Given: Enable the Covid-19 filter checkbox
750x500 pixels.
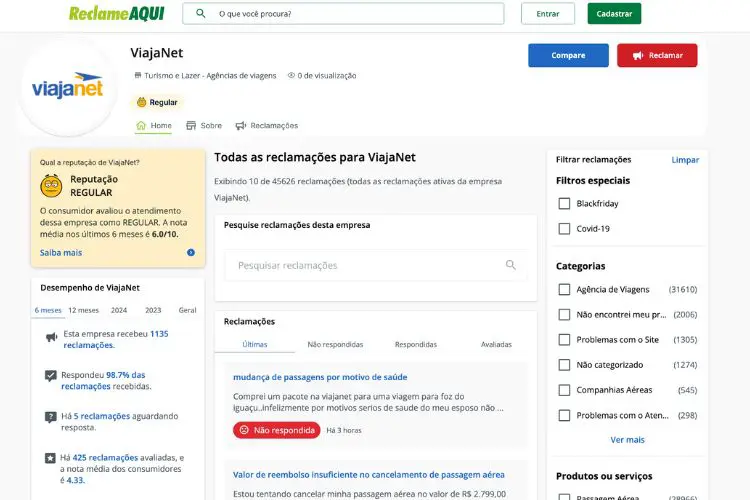Looking at the screenshot, I should 564,229.
